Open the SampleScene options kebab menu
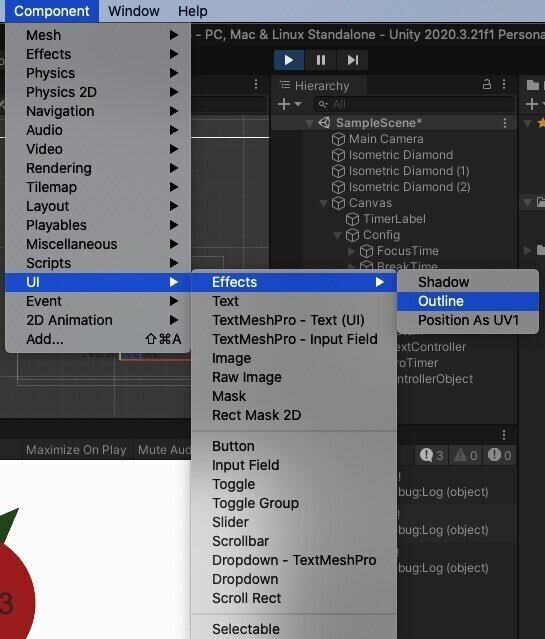Image resolution: width=545 pixels, height=639 pixels. (x=505, y=123)
